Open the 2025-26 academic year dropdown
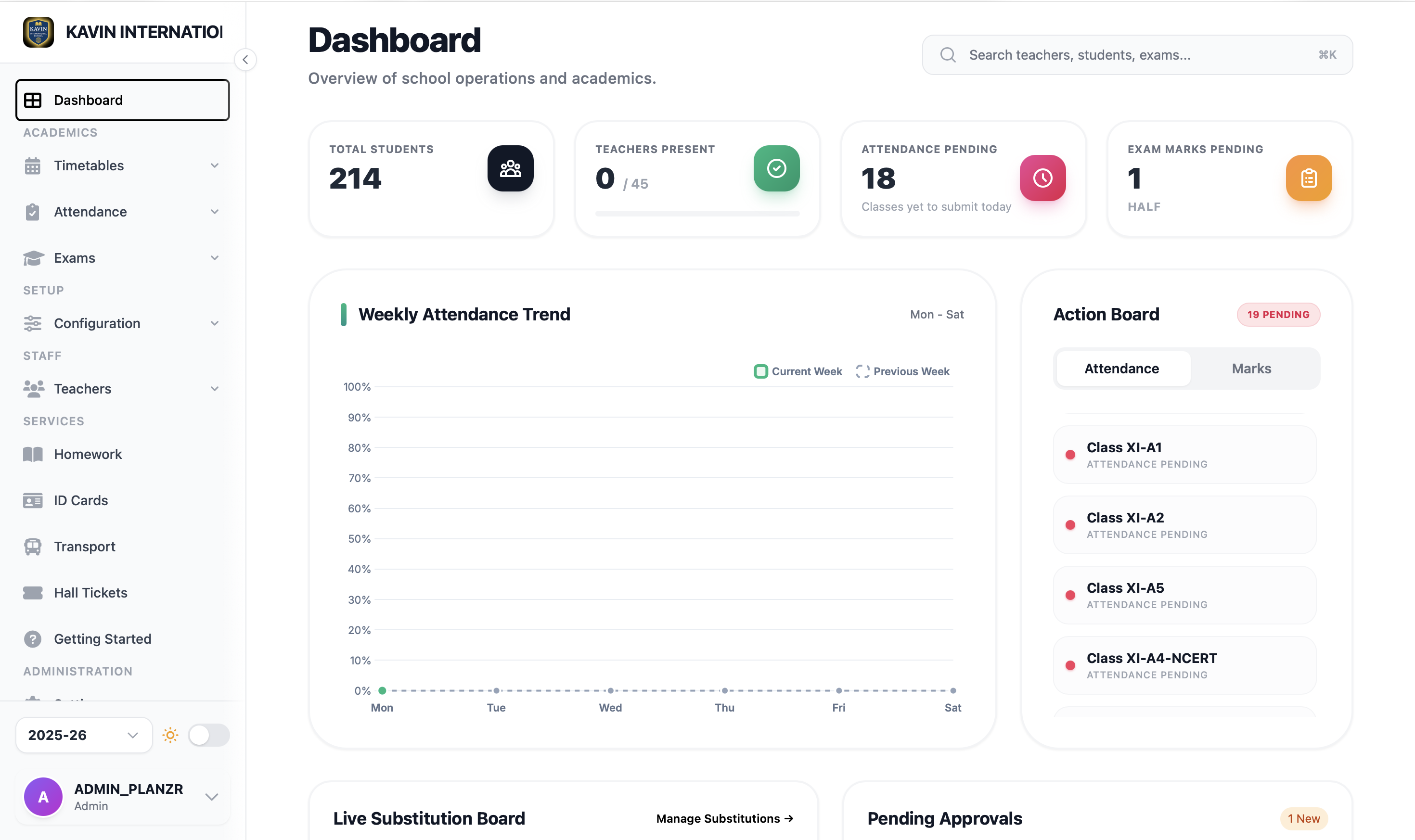The height and width of the screenshot is (840, 1415). pos(83,735)
